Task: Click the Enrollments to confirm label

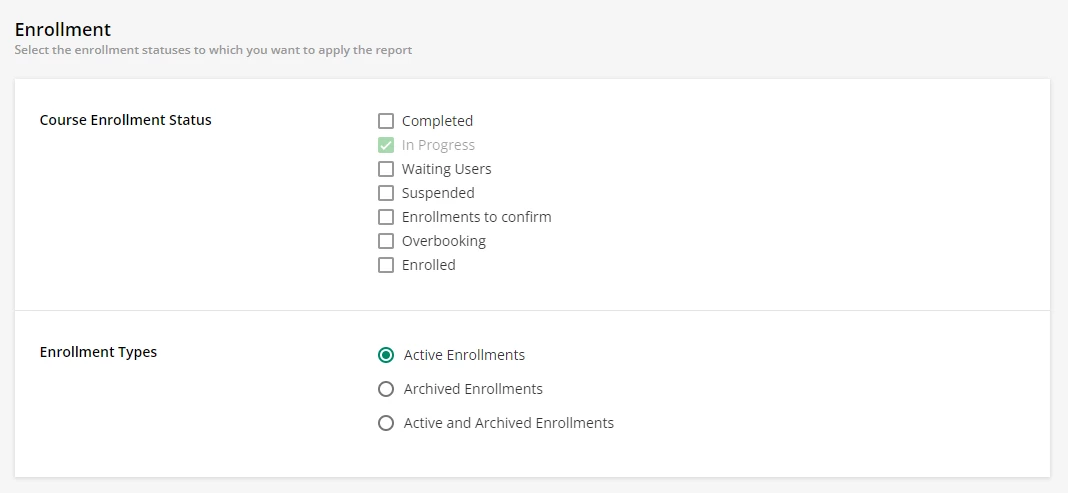Action: [476, 217]
